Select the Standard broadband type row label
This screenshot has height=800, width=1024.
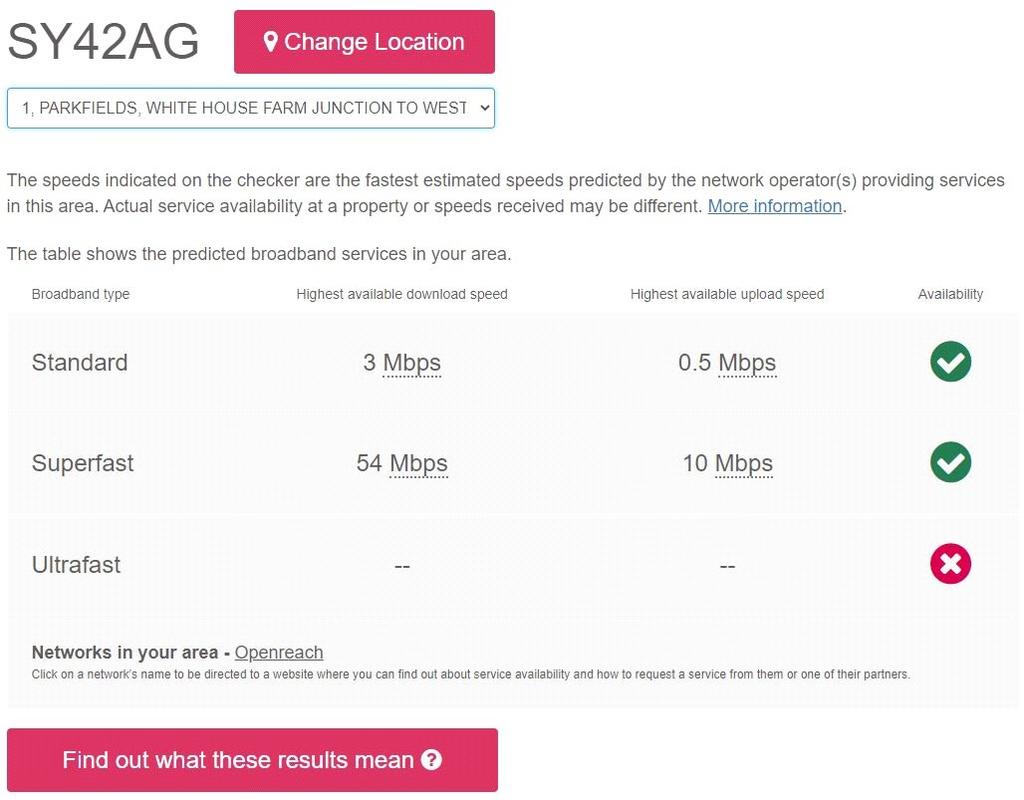[80, 362]
